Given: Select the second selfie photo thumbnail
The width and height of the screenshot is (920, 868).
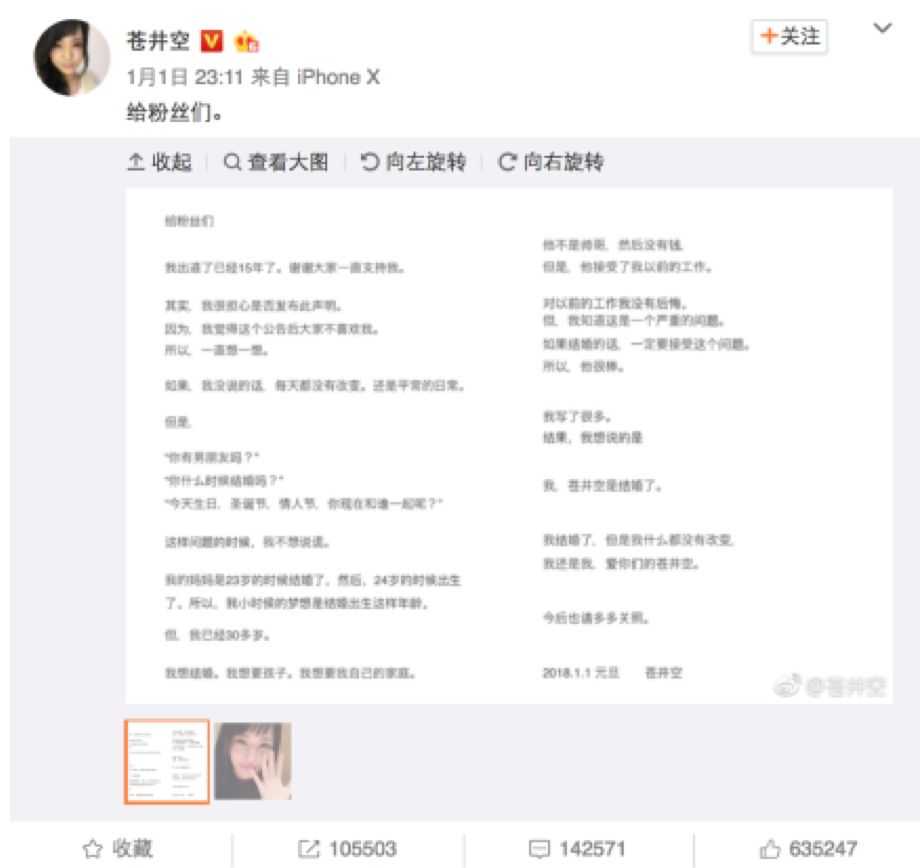Looking at the screenshot, I should tap(253, 761).
